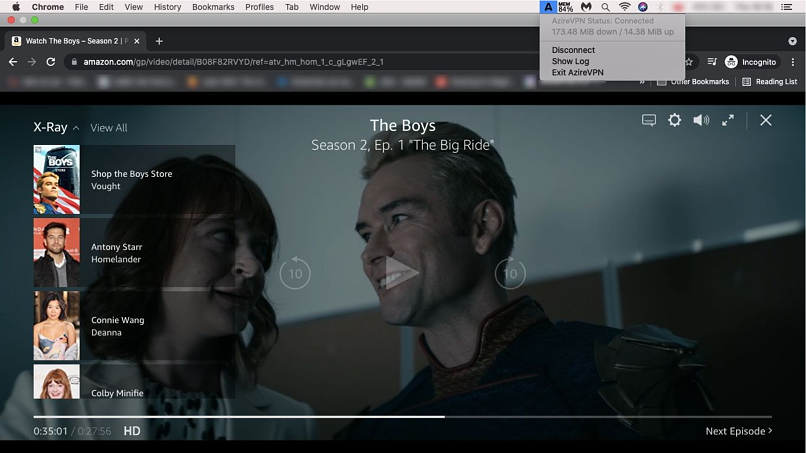
Task: Open the Window menu
Action: point(325,7)
